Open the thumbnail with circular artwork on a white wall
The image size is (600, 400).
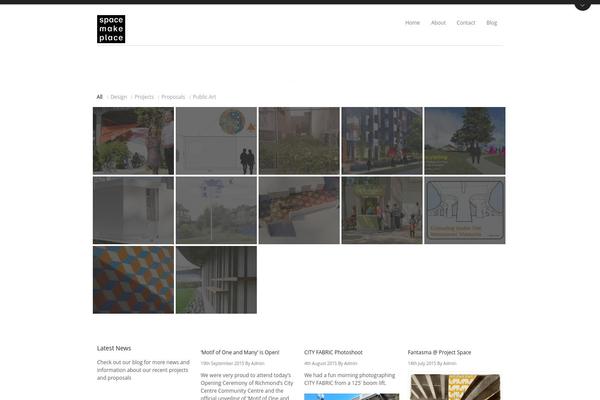click(216, 141)
